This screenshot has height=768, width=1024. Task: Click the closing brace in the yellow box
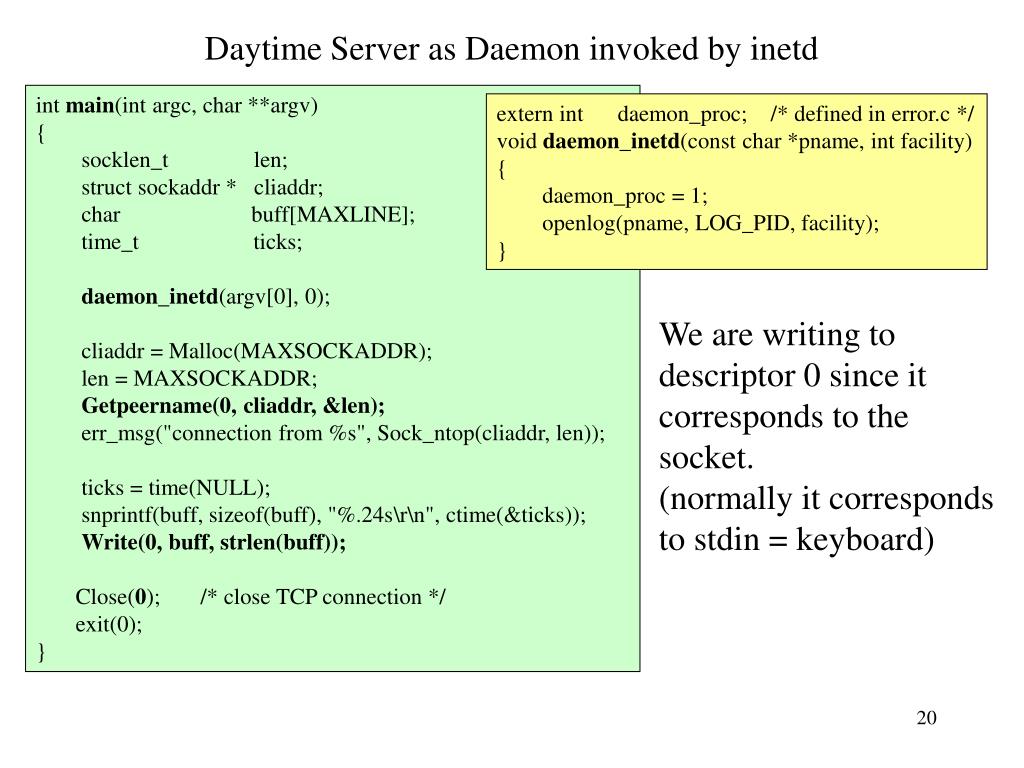(x=502, y=251)
